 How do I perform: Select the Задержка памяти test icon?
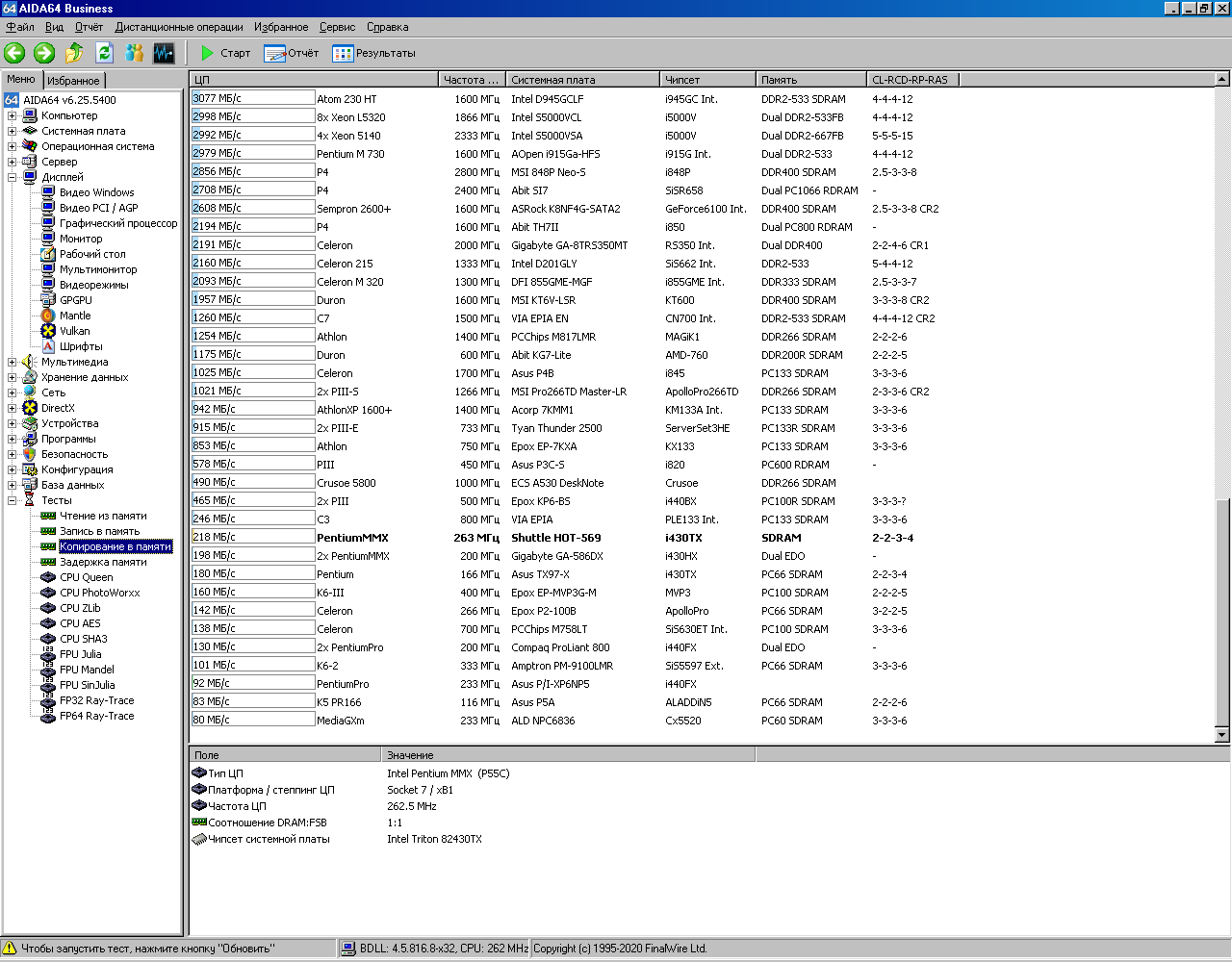coord(48,562)
